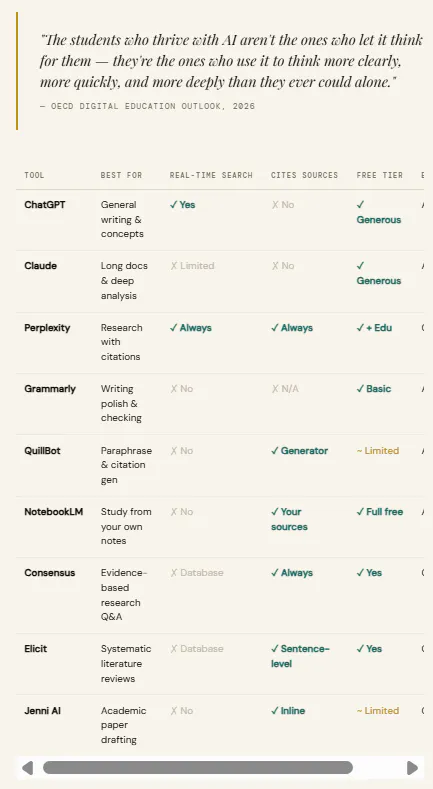Click Jenni AI in the tool column
433x789 pixels.
click(x=43, y=711)
